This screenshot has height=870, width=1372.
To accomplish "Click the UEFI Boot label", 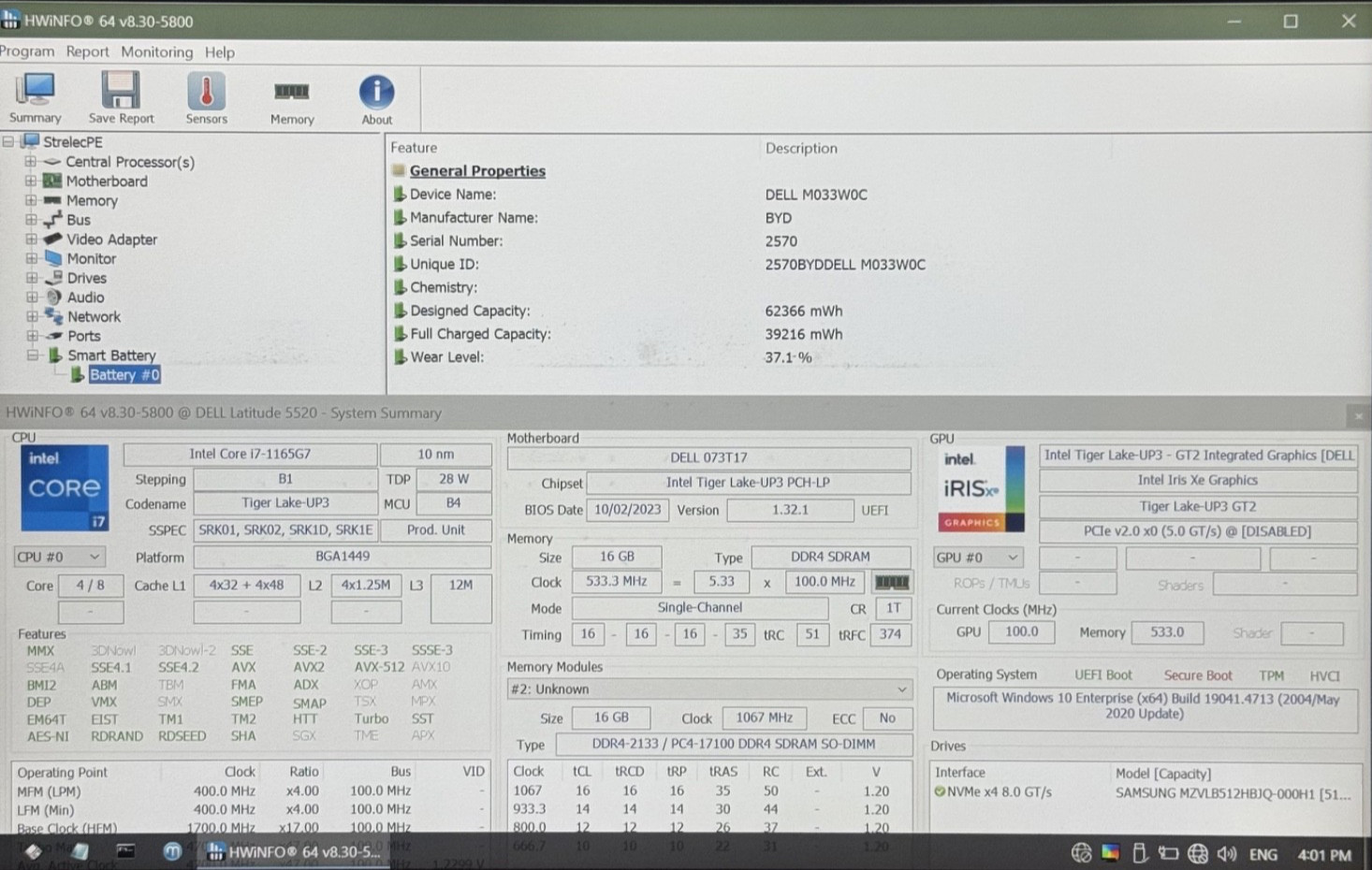I will click(x=1102, y=675).
